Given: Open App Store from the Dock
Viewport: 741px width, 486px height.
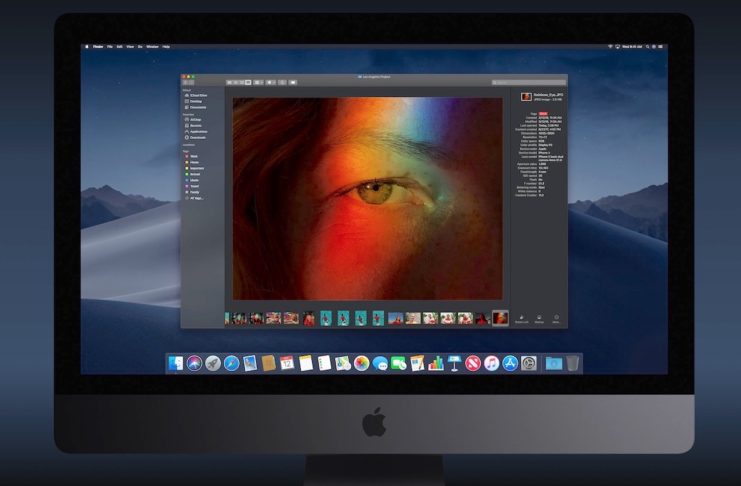Looking at the screenshot, I should pyautogui.click(x=510, y=363).
